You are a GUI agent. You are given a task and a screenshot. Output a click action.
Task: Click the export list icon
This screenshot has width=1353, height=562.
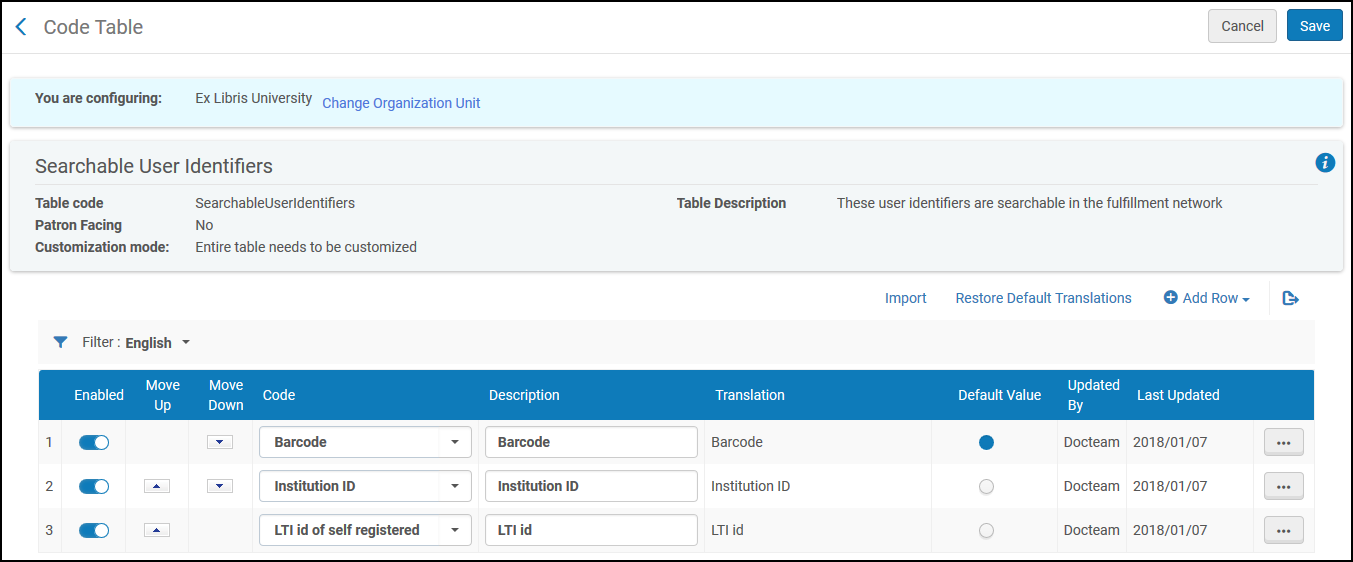pos(1290,298)
